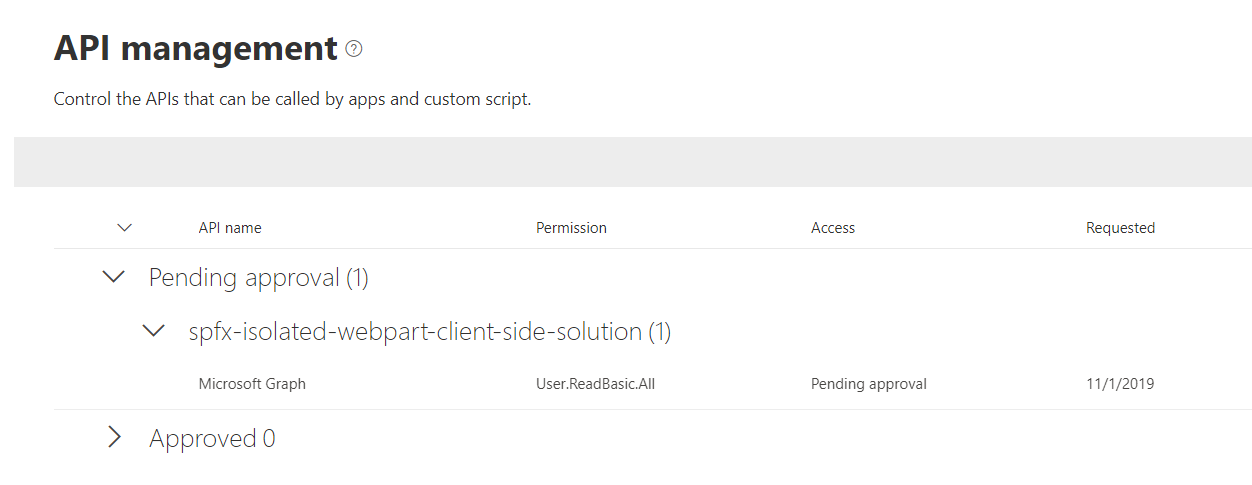This screenshot has height=485, width=1252.
Task: Select the Approved 0 group label
Action: (212, 438)
